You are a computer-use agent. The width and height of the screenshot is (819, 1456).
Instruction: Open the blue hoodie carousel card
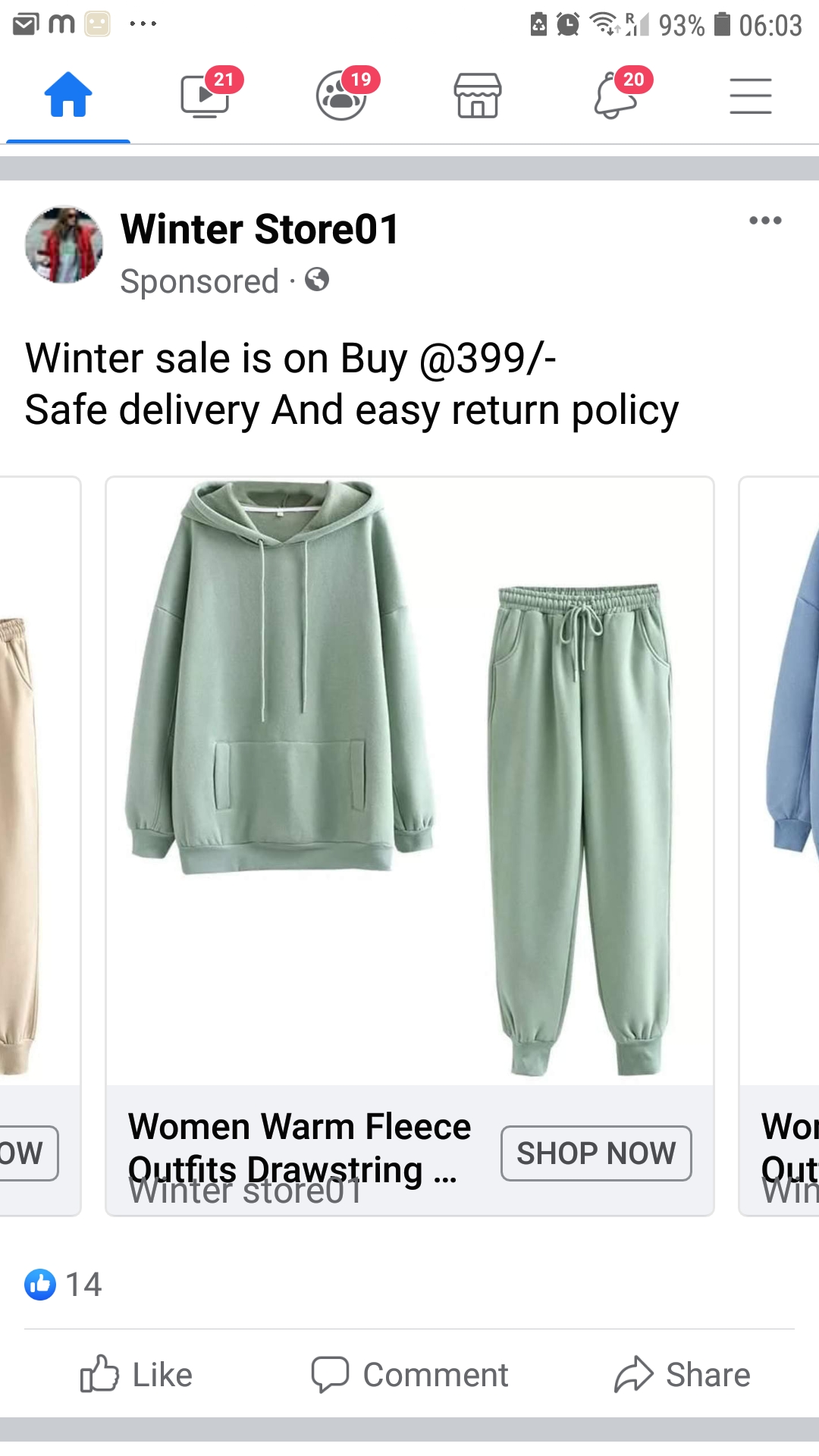(780, 846)
